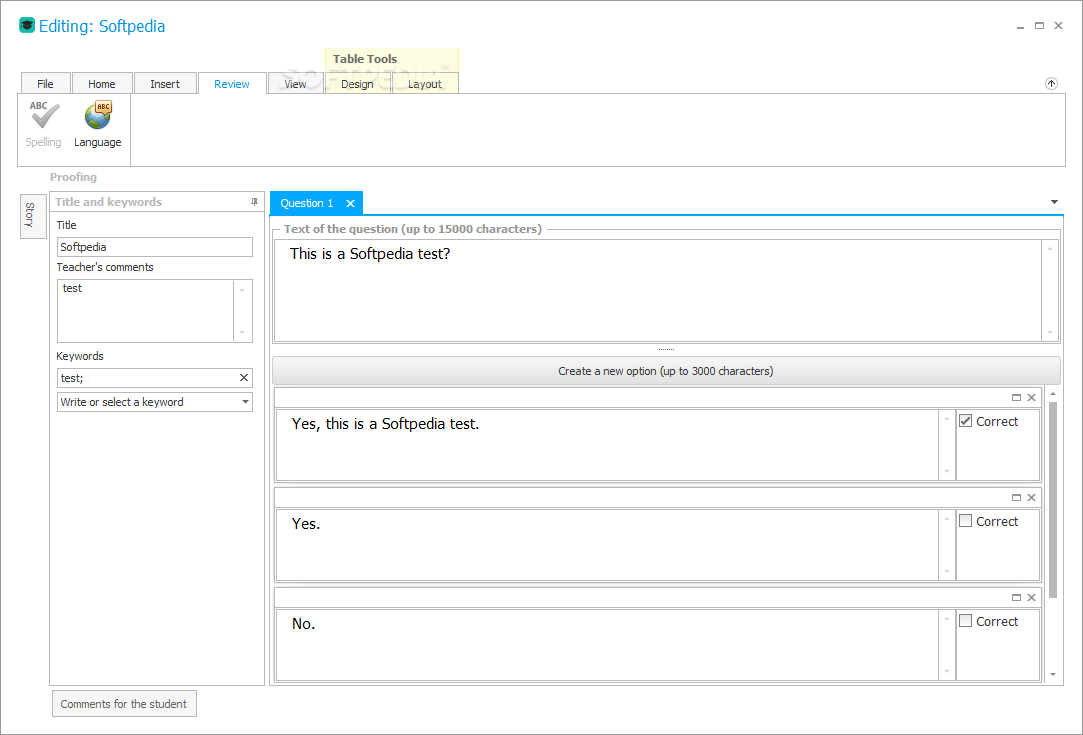1083x735 pixels.
Task: Maximize the 'Yes, this is a Softpedia test.' option
Action: click(x=1016, y=397)
